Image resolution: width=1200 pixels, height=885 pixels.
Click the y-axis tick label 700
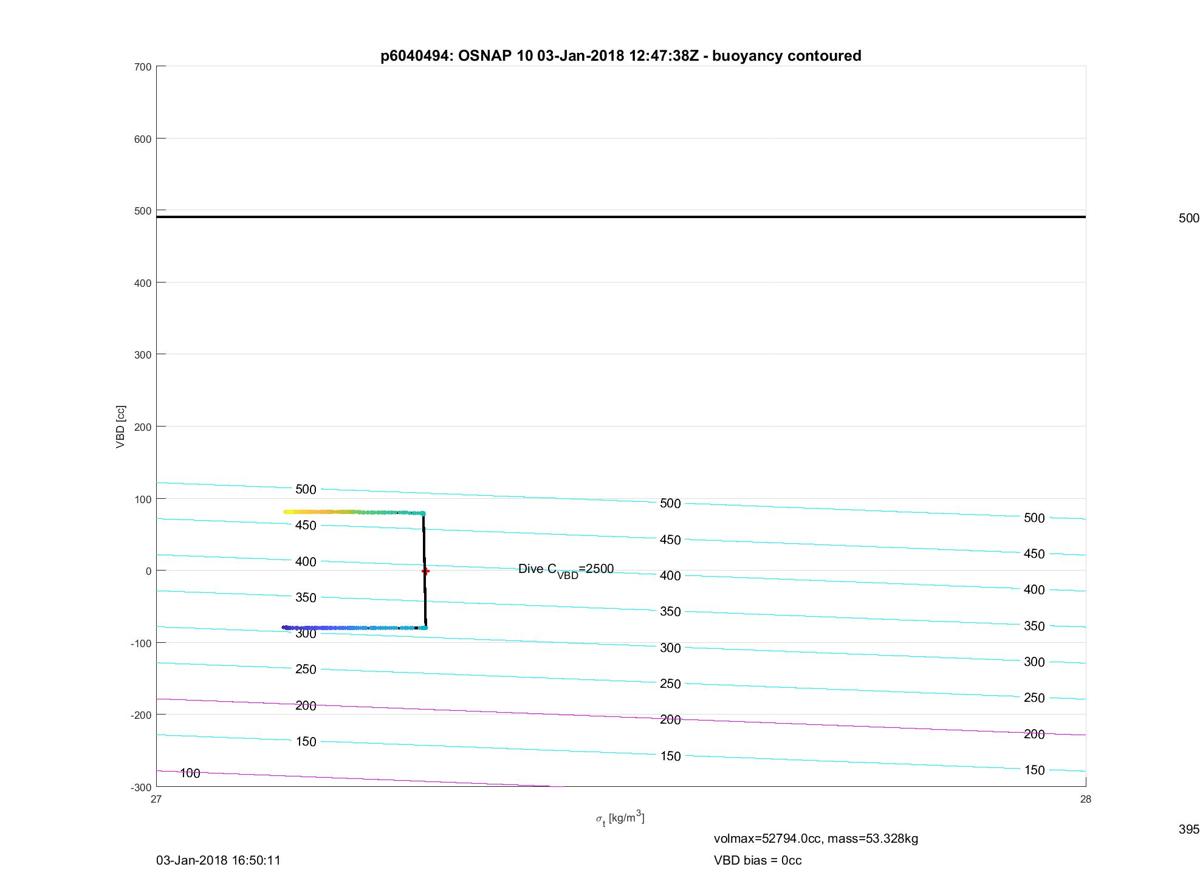[142, 67]
